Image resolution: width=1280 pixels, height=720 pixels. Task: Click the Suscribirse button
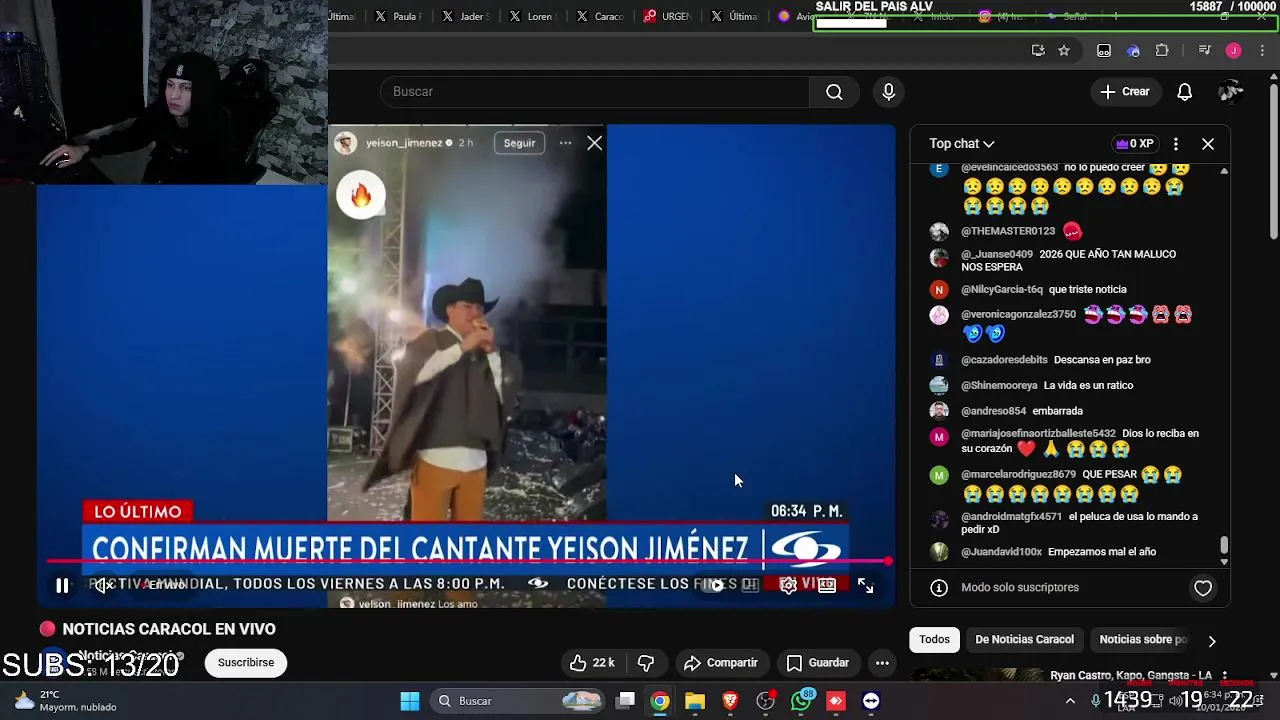246,663
